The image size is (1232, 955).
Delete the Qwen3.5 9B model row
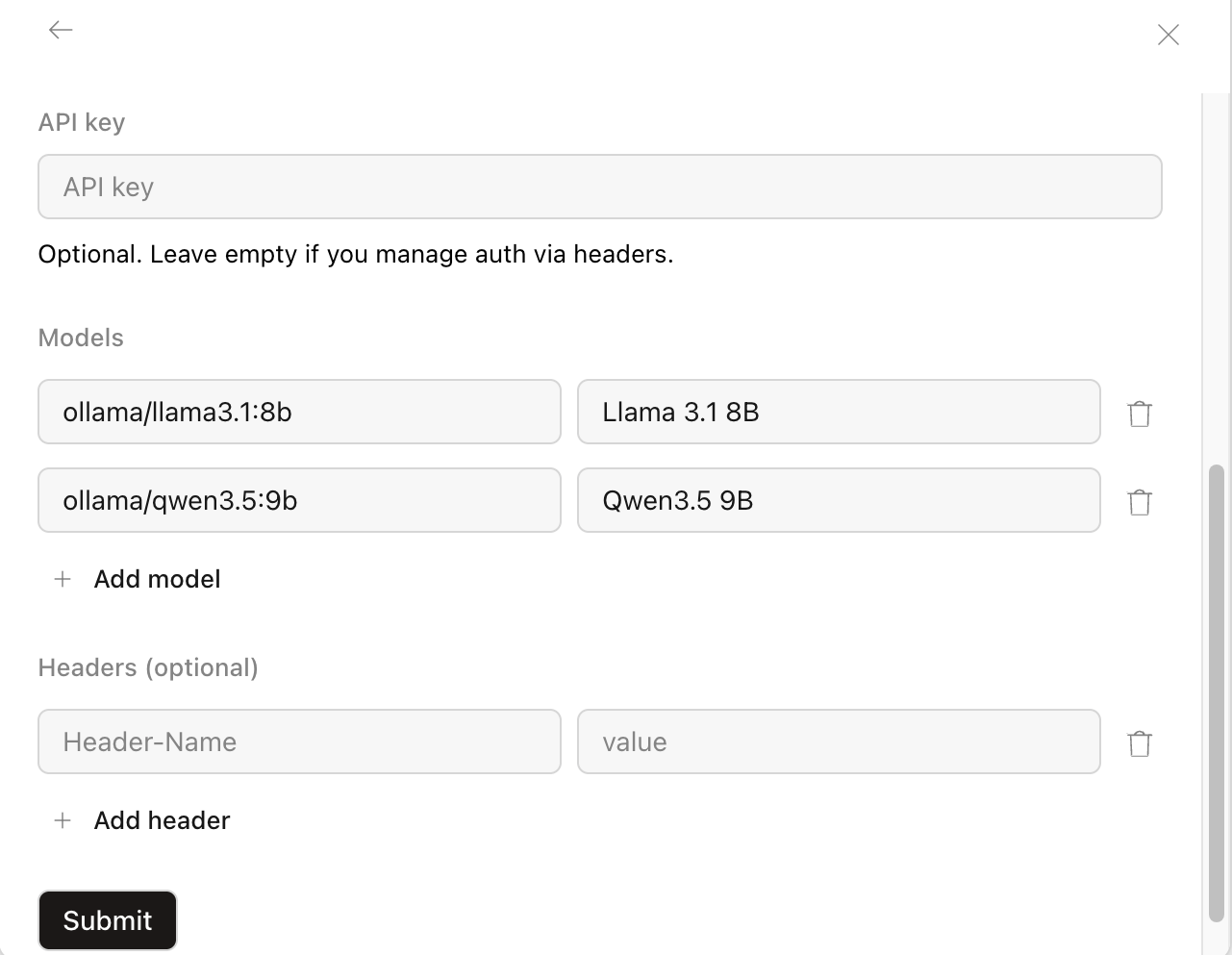coord(1140,501)
